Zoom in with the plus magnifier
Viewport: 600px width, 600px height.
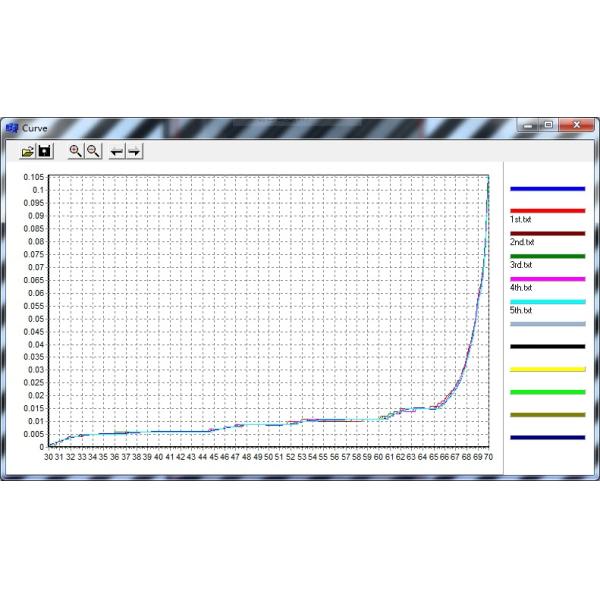click(75, 151)
